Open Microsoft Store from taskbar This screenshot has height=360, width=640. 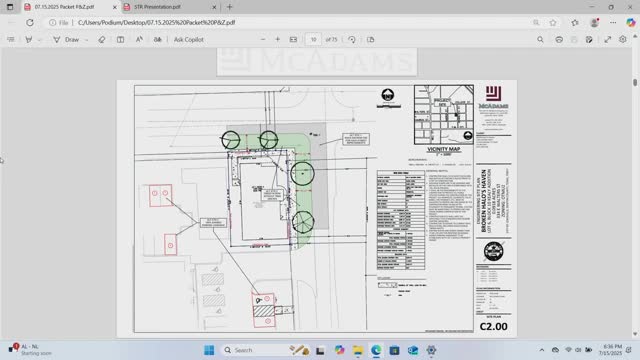pos(394,350)
